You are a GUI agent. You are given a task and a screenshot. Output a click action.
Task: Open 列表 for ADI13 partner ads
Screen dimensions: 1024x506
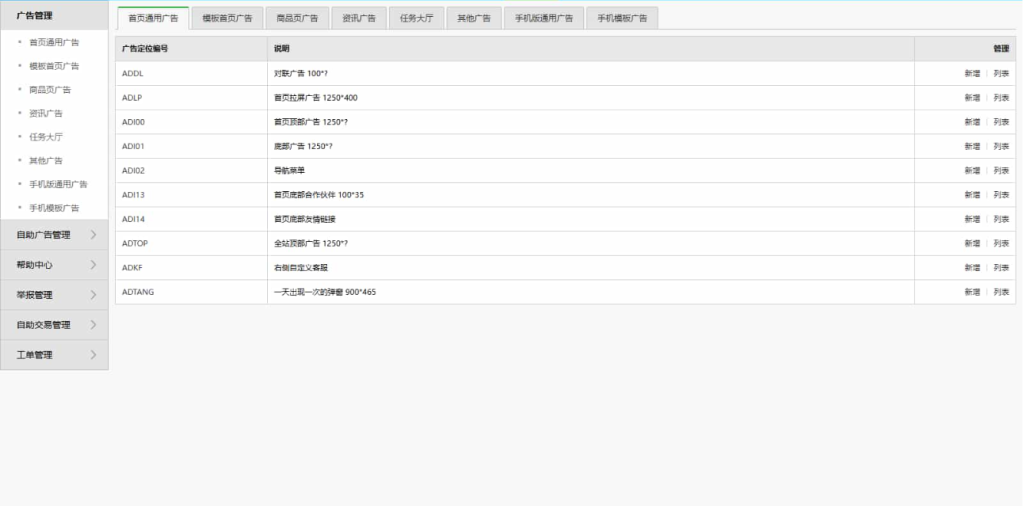[x=1001, y=195]
